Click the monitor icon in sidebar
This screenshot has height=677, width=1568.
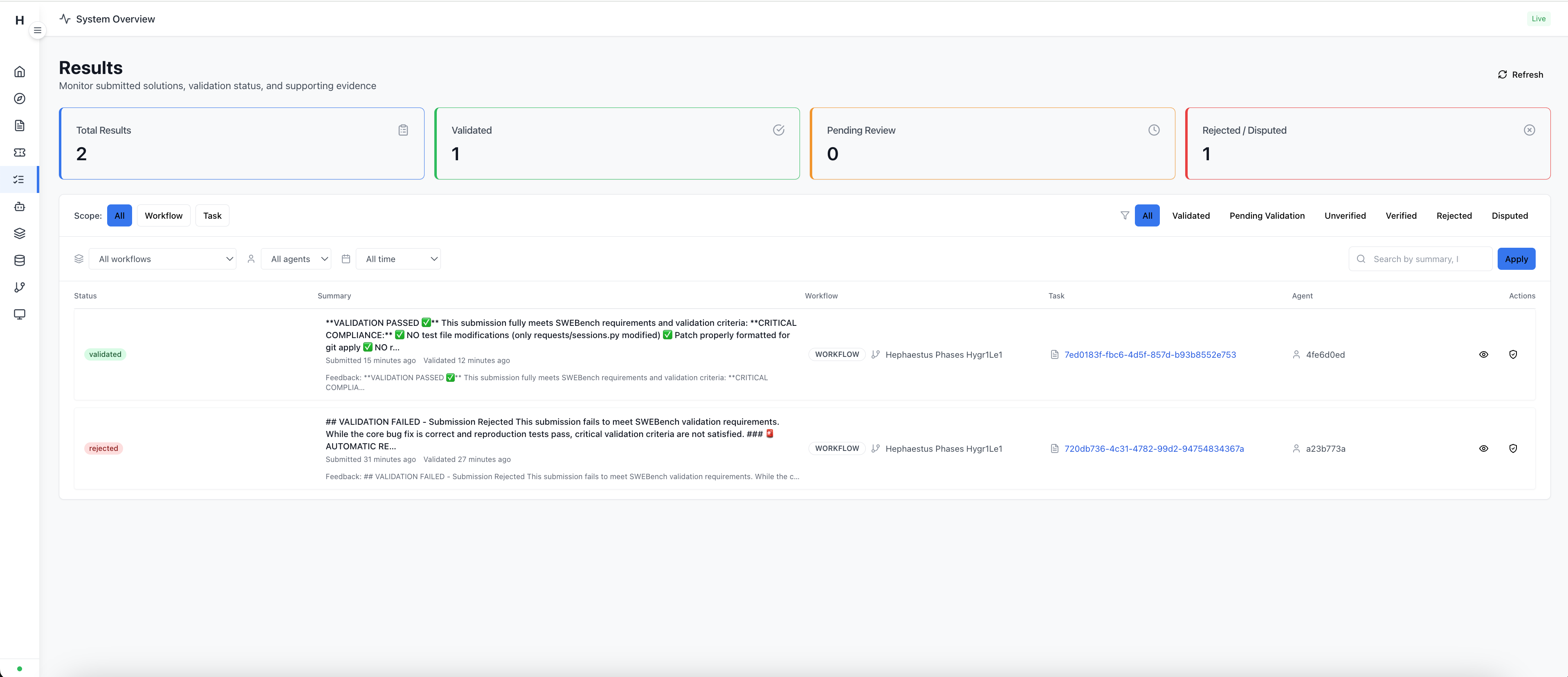[x=20, y=314]
